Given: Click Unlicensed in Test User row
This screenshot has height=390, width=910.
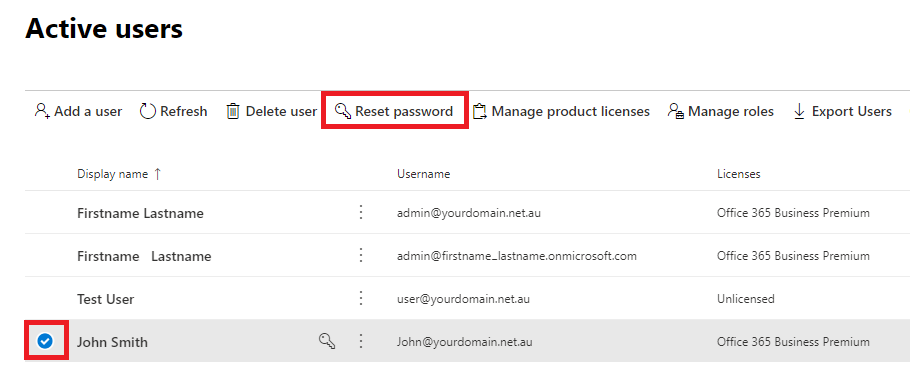Looking at the screenshot, I should pos(746,299).
